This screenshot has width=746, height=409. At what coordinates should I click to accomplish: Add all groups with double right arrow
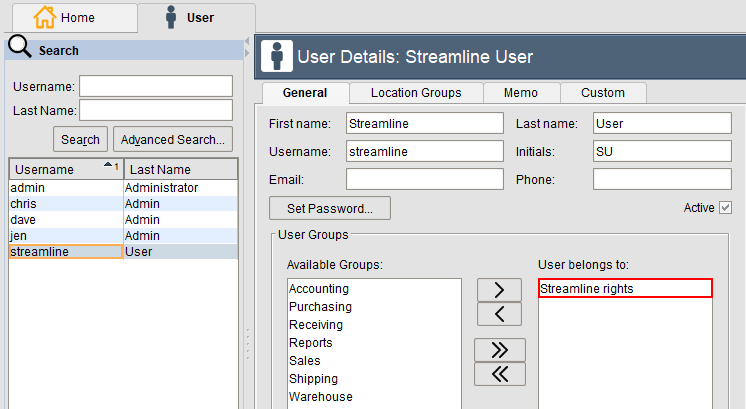[499, 349]
